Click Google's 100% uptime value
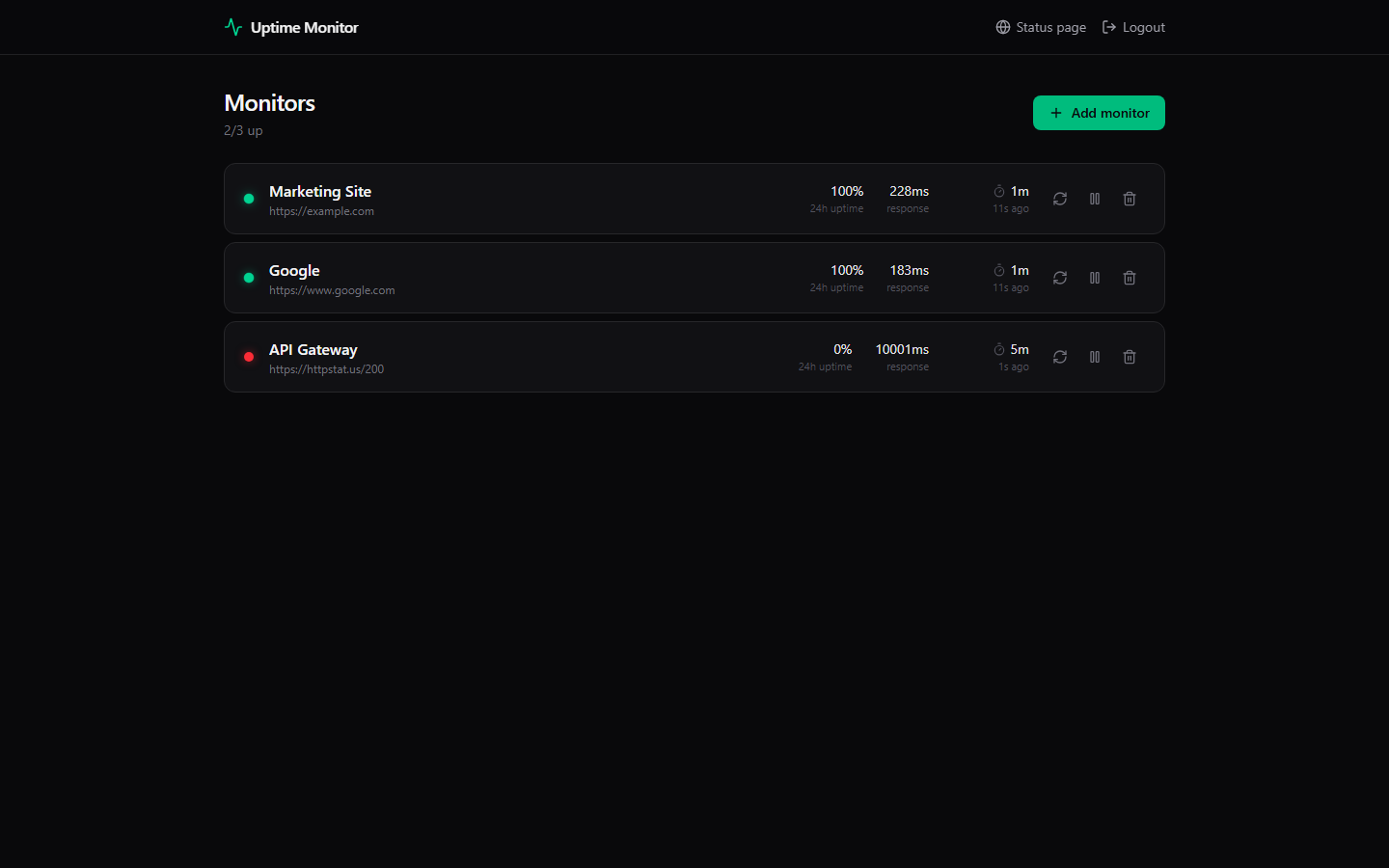1389x868 pixels. pos(847,270)
